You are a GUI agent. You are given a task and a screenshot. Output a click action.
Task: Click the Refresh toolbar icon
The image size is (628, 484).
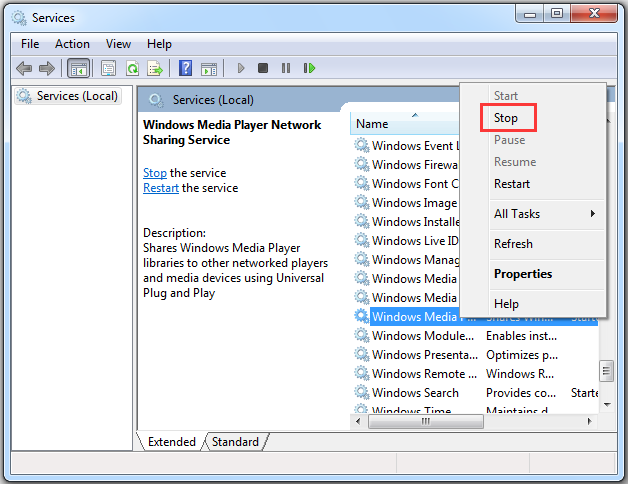132,68
